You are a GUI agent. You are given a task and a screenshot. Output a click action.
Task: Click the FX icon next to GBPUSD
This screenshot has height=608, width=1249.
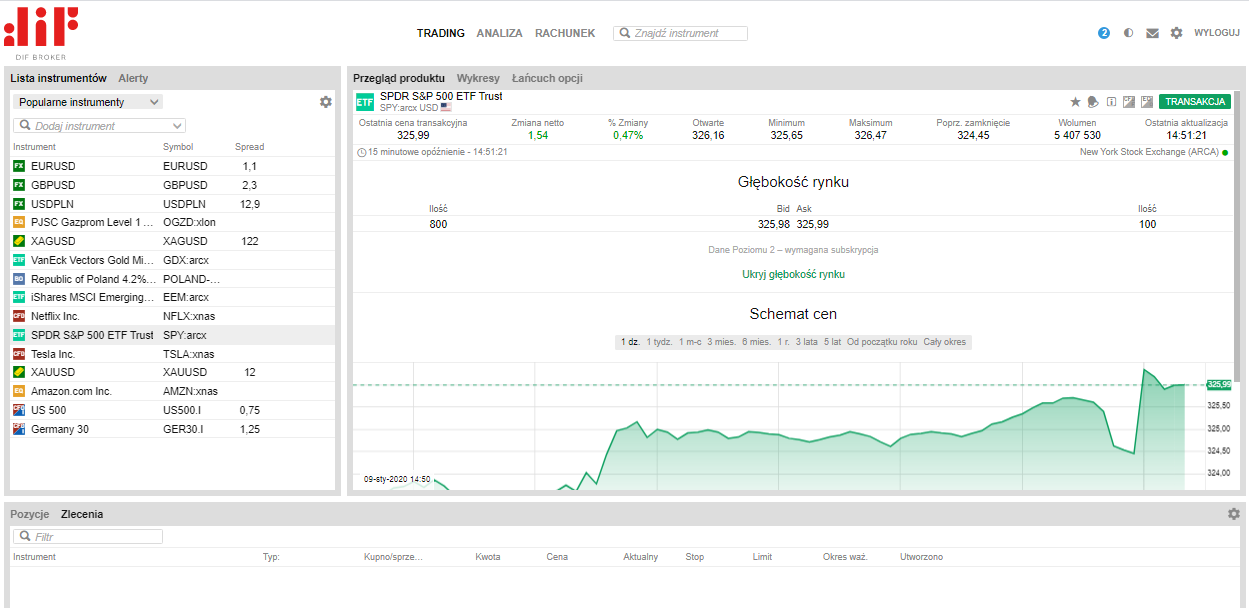pos(19,185)
